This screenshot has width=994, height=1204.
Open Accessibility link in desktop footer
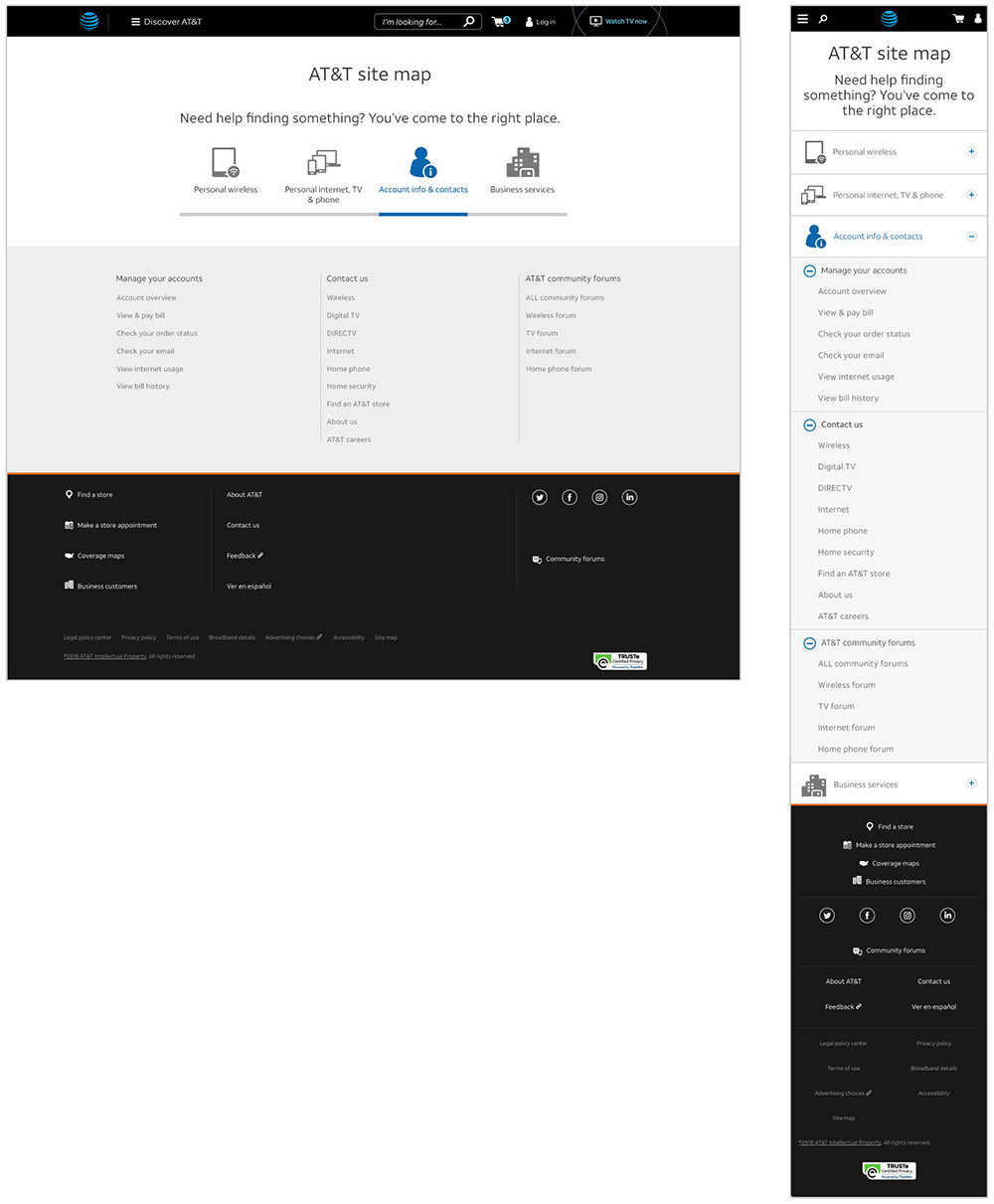tap(349, 637)
